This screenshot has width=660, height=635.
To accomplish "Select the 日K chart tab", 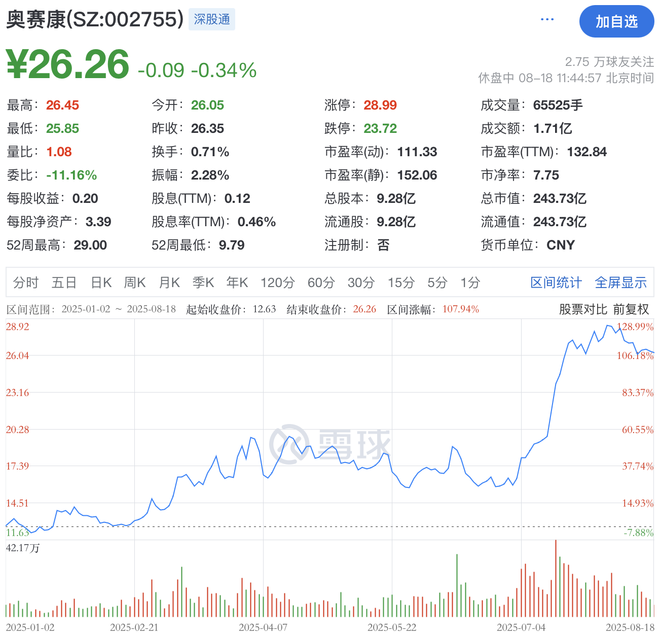I will [101, 282].
